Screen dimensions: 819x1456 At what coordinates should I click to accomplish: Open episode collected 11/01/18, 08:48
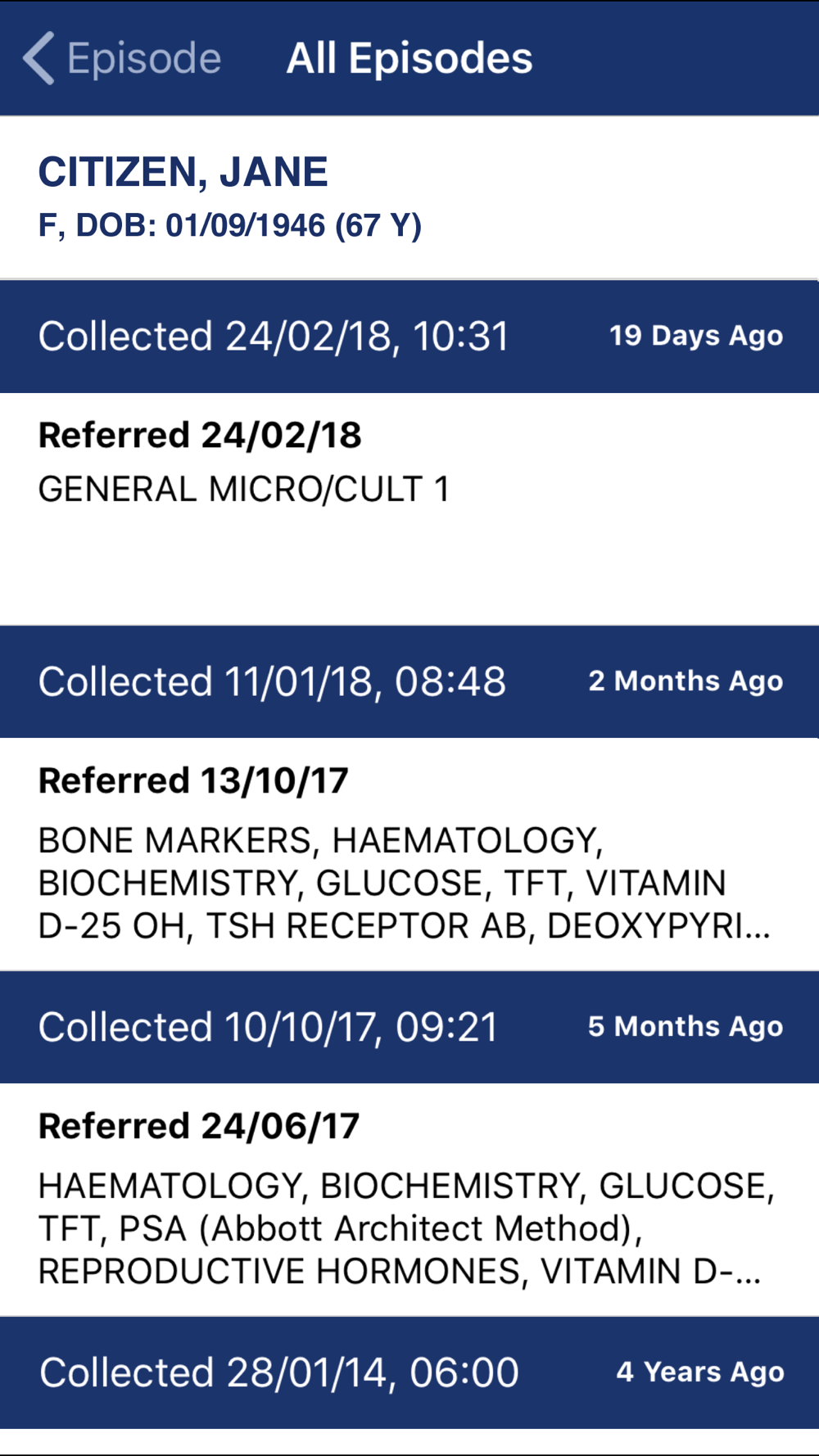pyautogui.click(x=272, y=682)
